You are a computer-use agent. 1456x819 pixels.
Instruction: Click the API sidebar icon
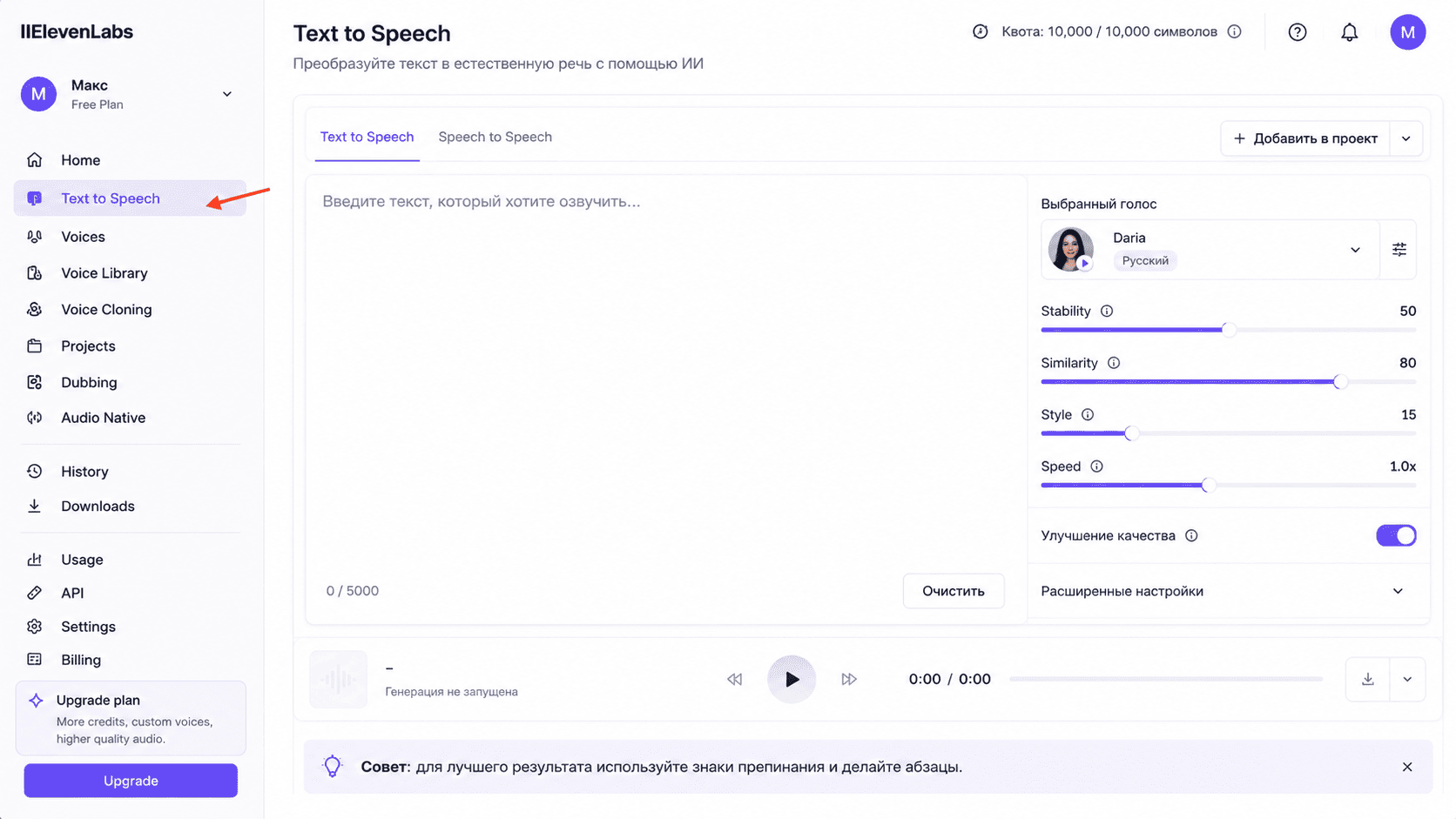35,593
